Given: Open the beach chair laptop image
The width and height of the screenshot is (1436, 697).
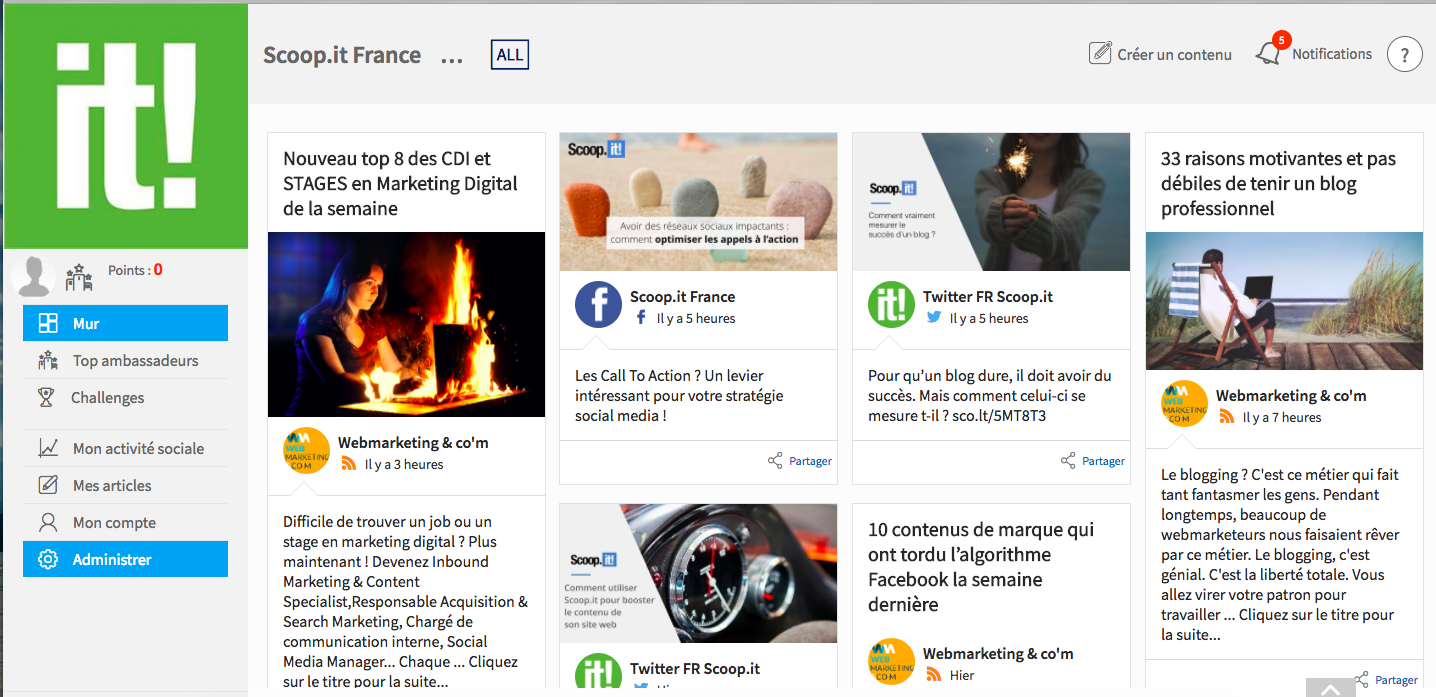Looking at the screenshot, I should (1284, 301).
